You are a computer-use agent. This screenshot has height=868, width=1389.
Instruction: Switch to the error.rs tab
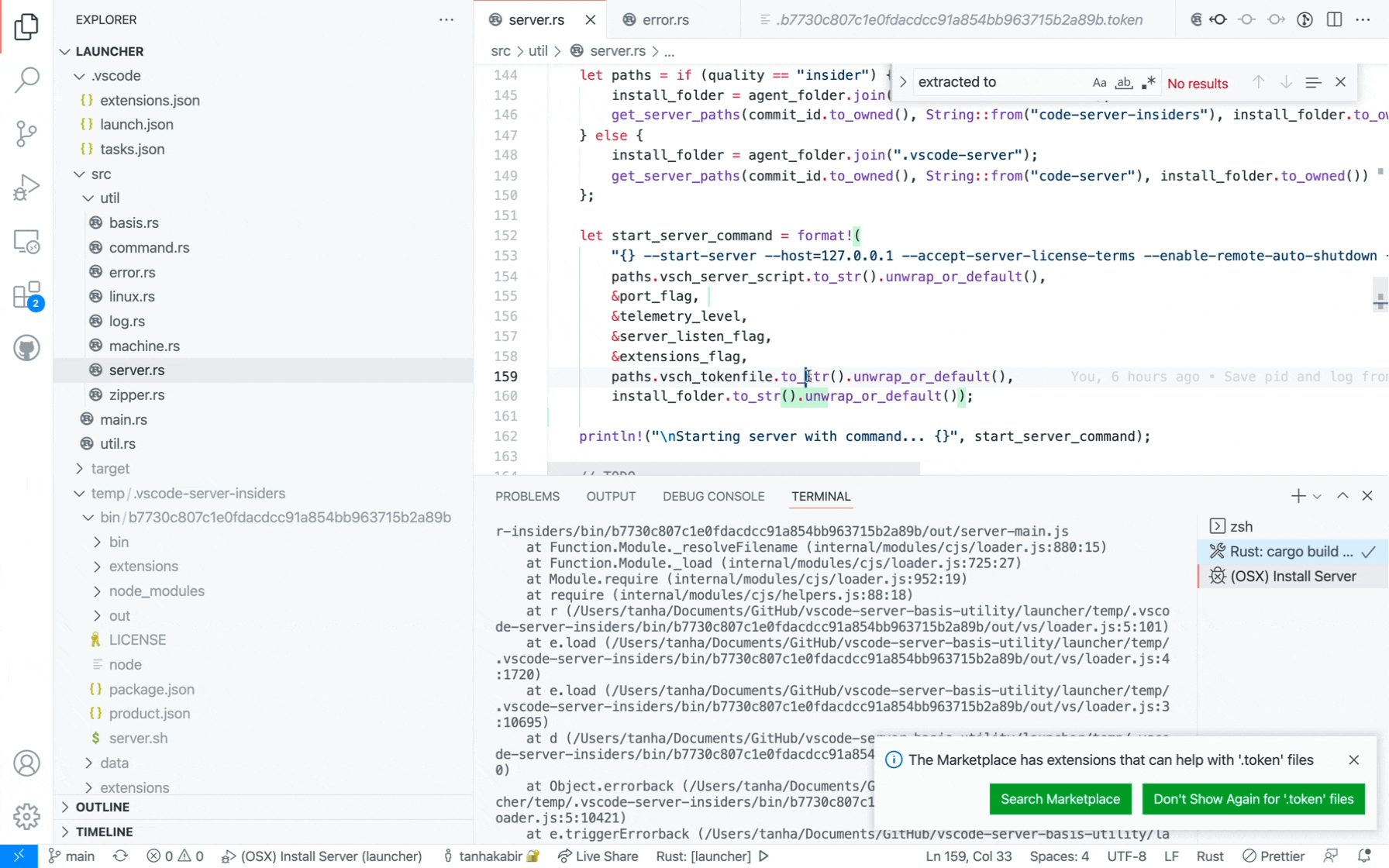pyautogui.click(x=666, y=20)
